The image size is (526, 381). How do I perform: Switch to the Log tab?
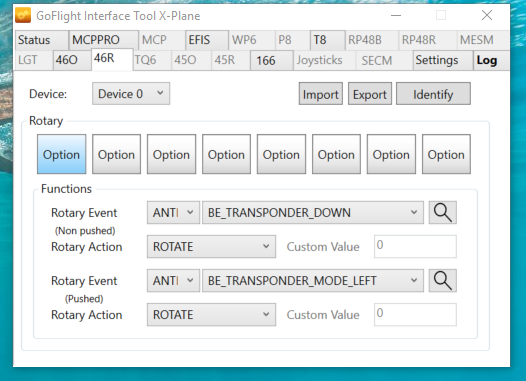[x=491, y=60]
